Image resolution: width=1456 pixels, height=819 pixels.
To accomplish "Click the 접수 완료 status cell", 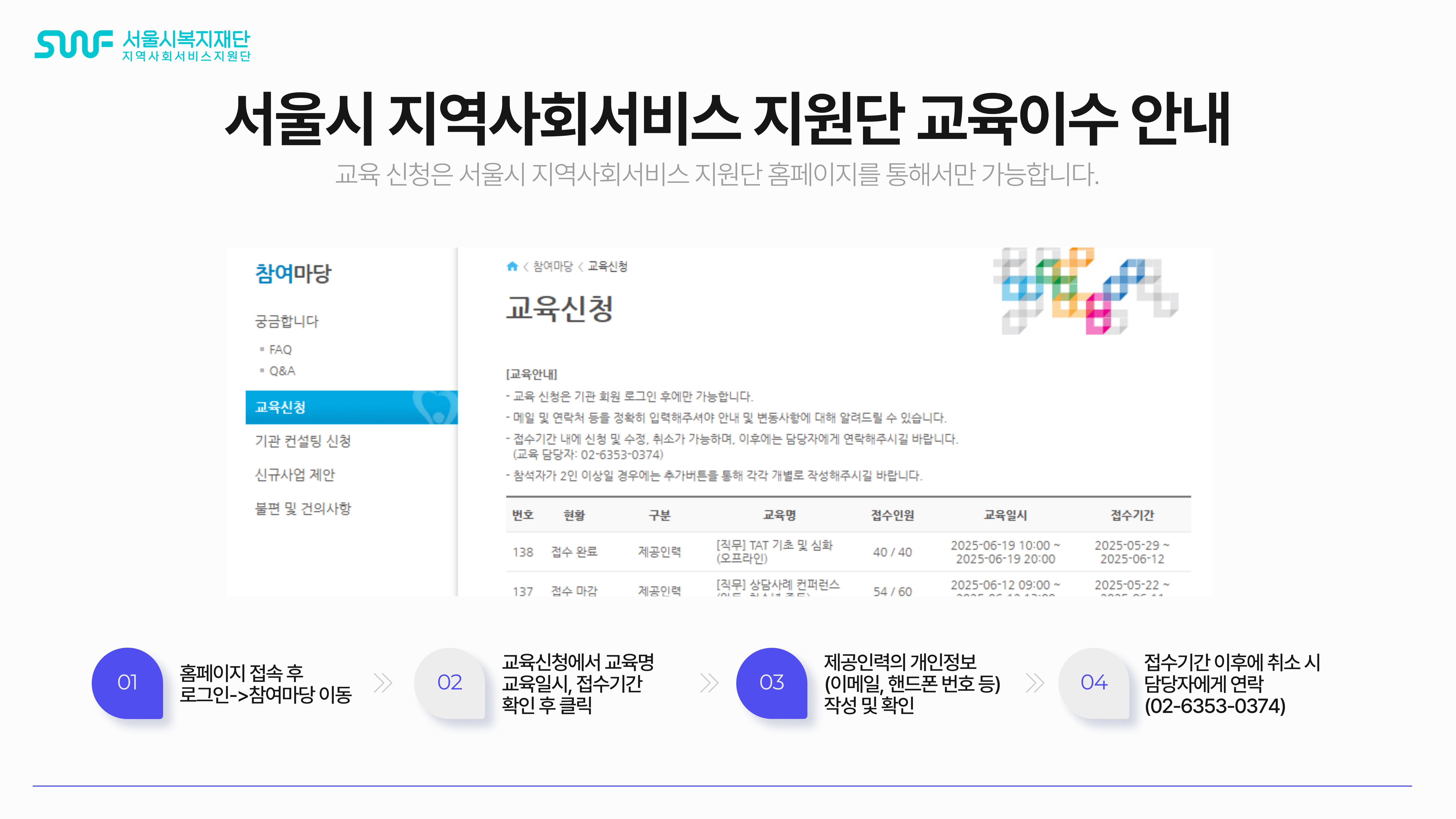I will [x=574, y=552].
